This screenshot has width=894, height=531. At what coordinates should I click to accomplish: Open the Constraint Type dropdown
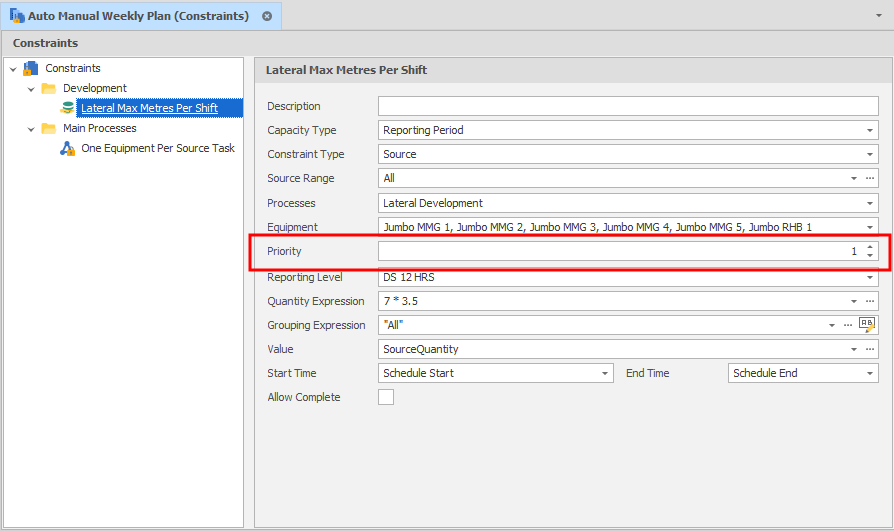click(870, 154)
